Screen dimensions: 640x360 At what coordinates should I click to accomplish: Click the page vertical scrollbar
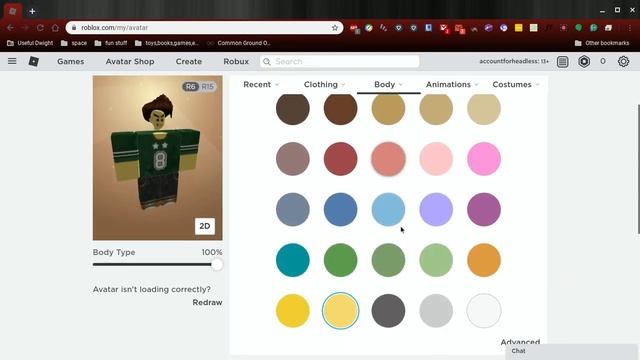coord(638,169)
